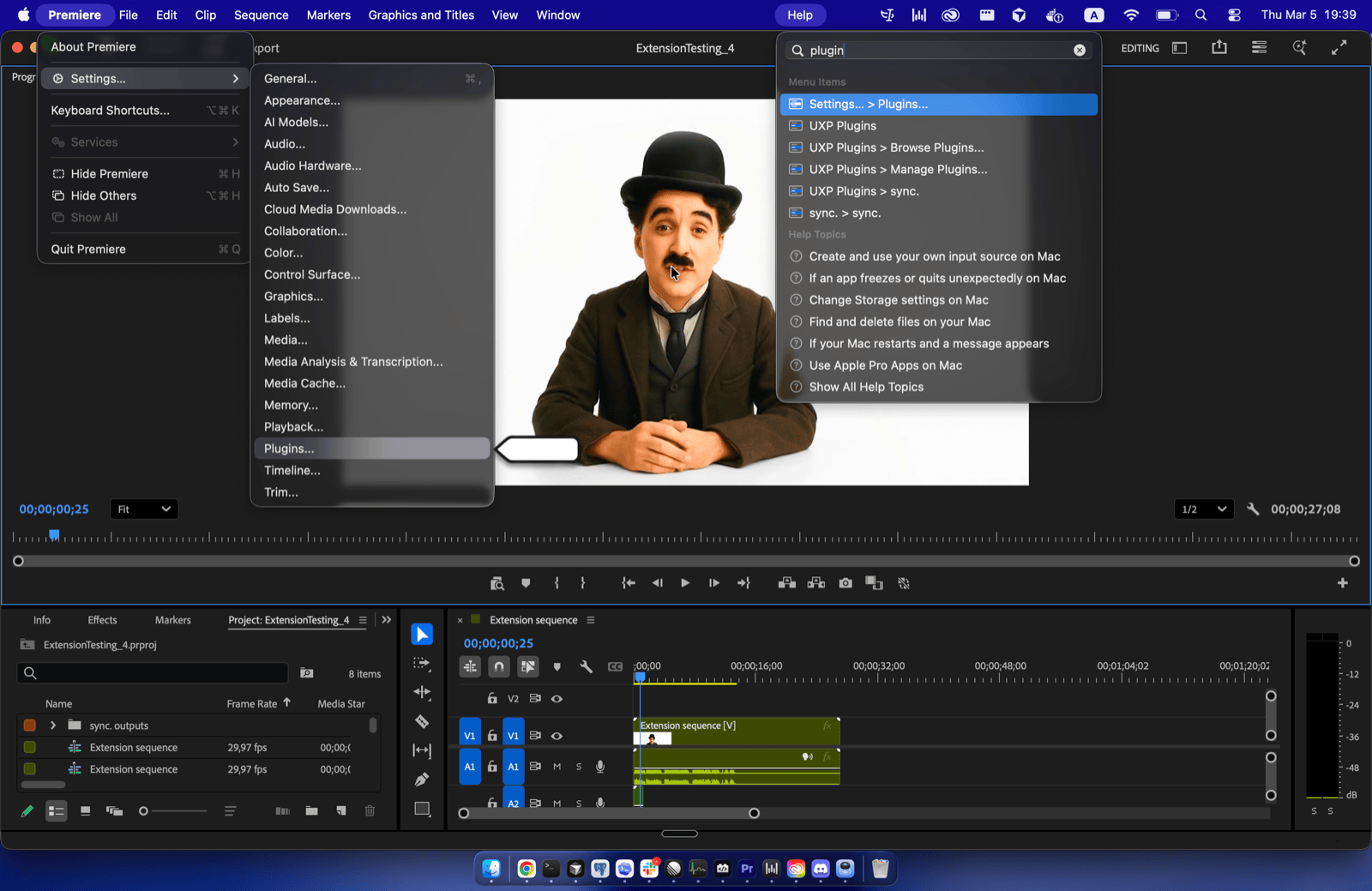Select the Razor tool in the tools panel
The height and width of the screenshot is (891, 1372).
coord(422,721)
